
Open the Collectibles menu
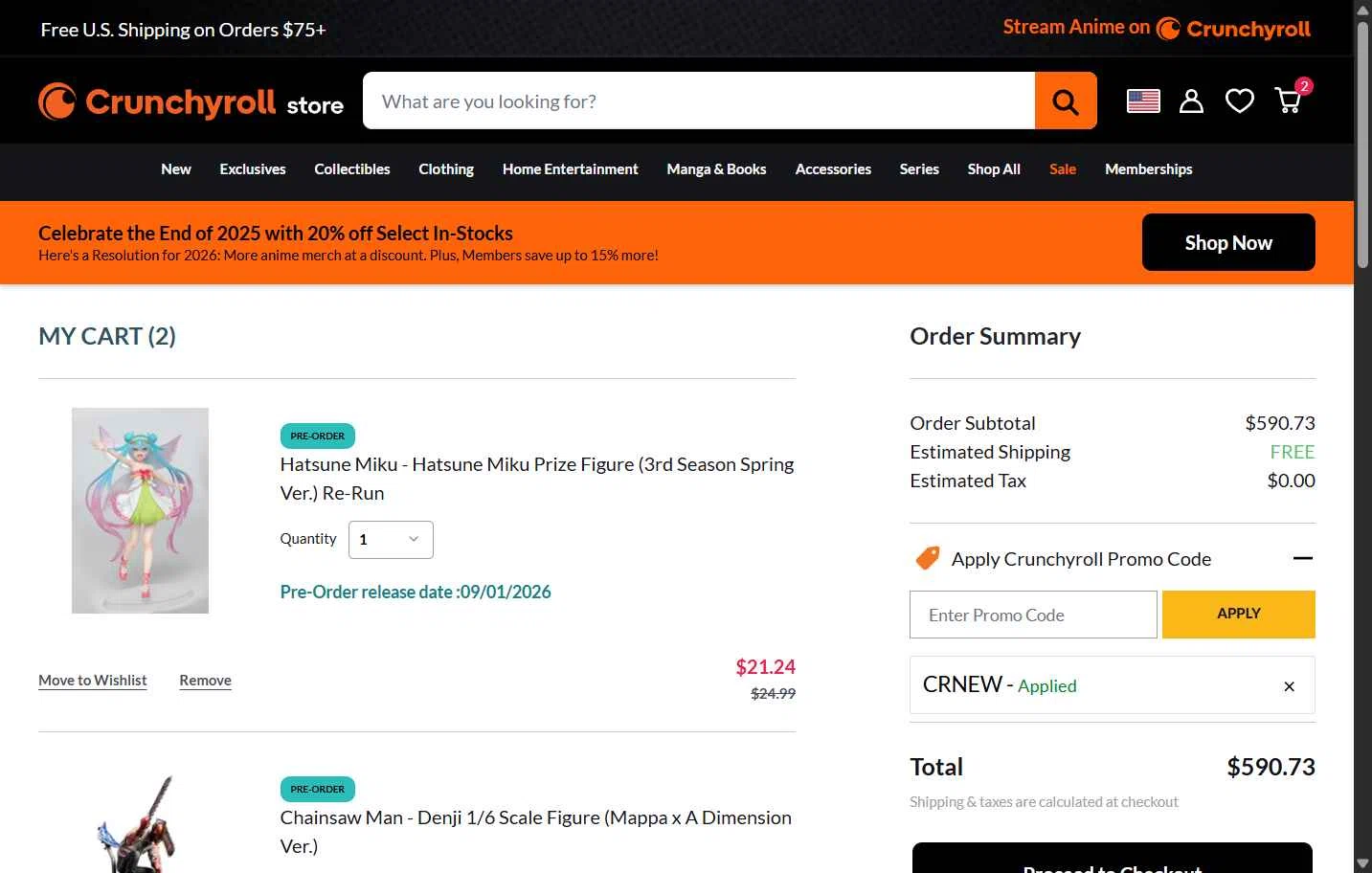(352, 169)
